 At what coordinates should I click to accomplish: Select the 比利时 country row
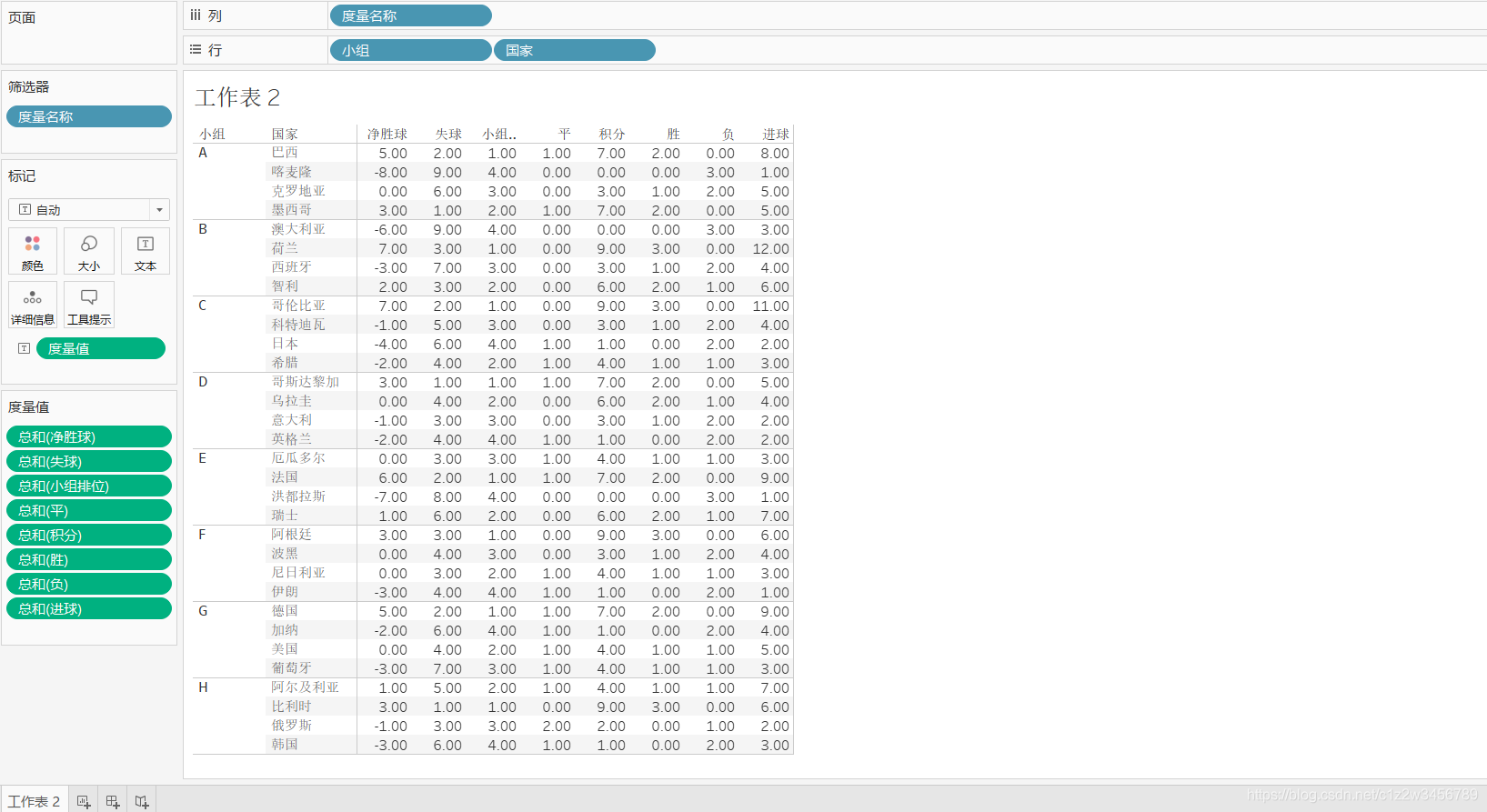[292, 707]
